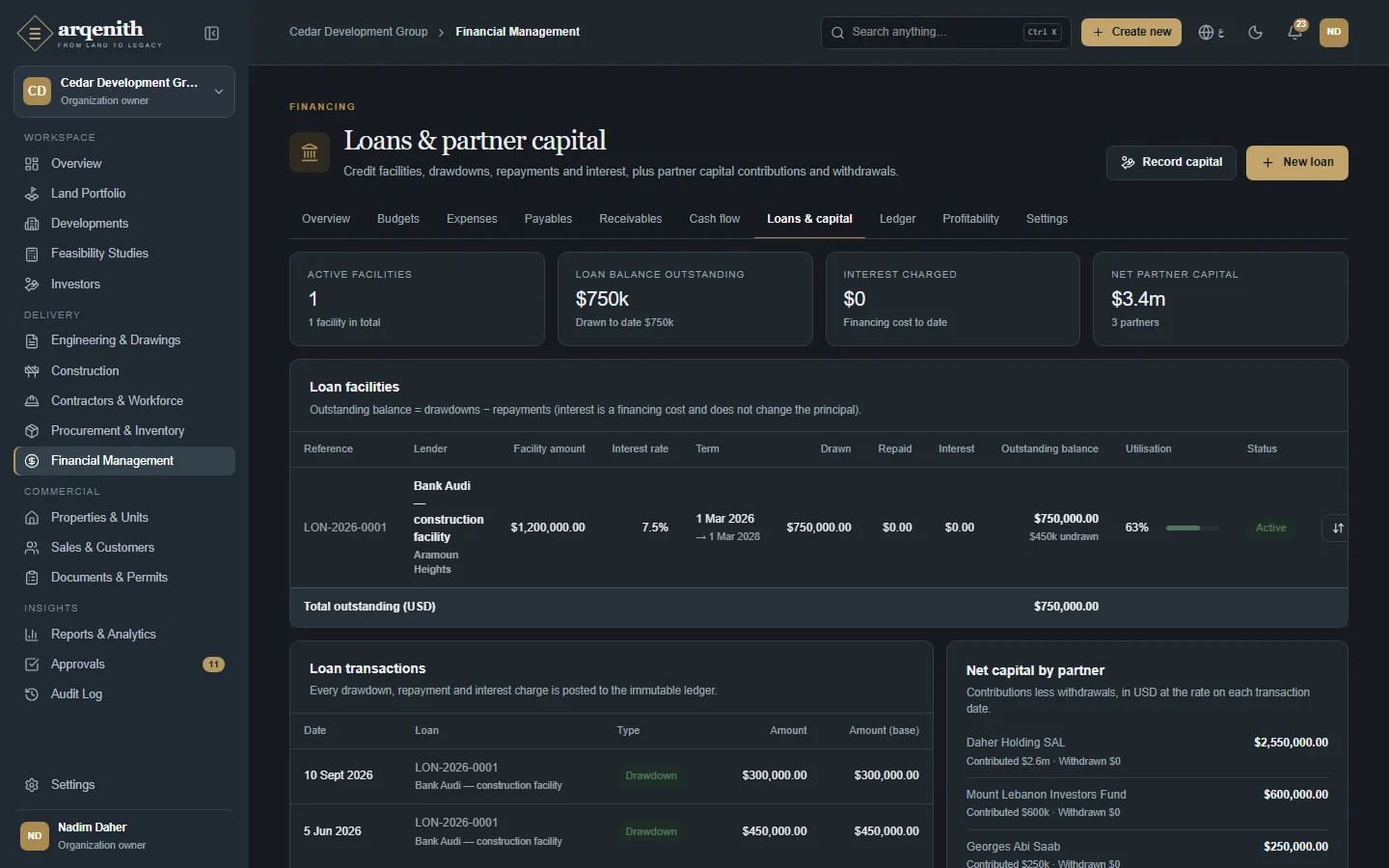Screen dimensions: 1389x868
Task: Open Audit Log icon
Action: pyautogui.click(x=32, y=694)
